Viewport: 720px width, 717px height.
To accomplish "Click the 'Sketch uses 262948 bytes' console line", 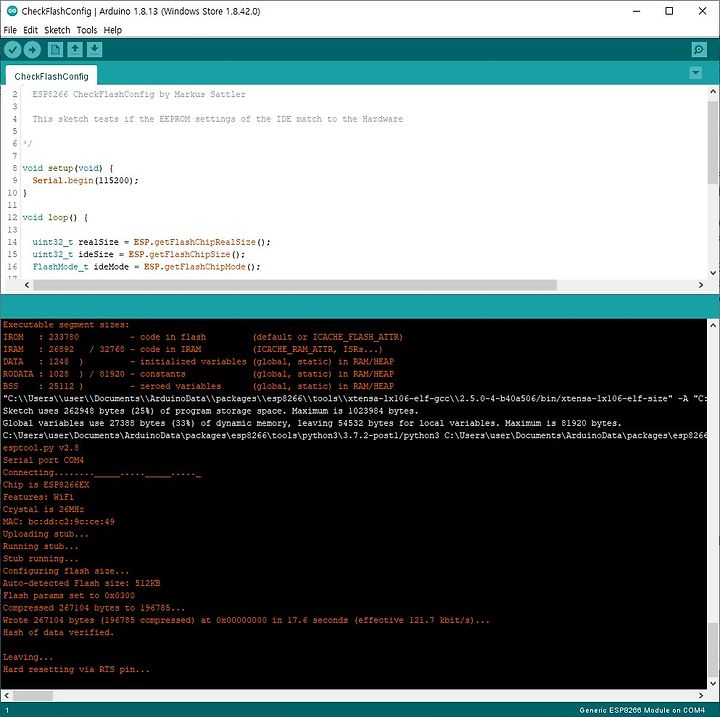I will pos(210,411).
